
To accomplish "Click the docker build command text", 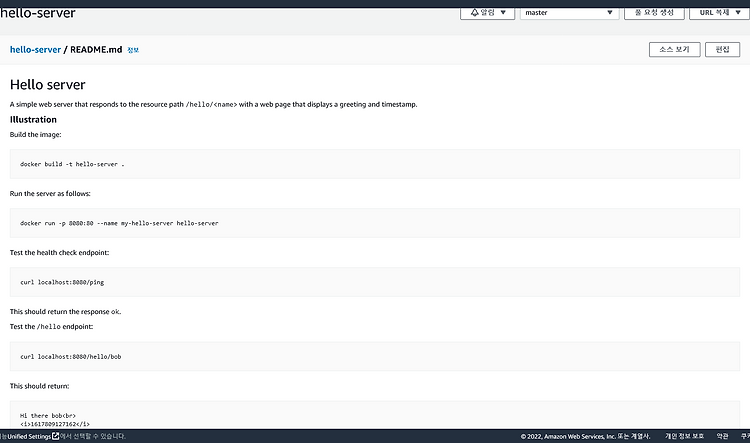I will 72,164.
